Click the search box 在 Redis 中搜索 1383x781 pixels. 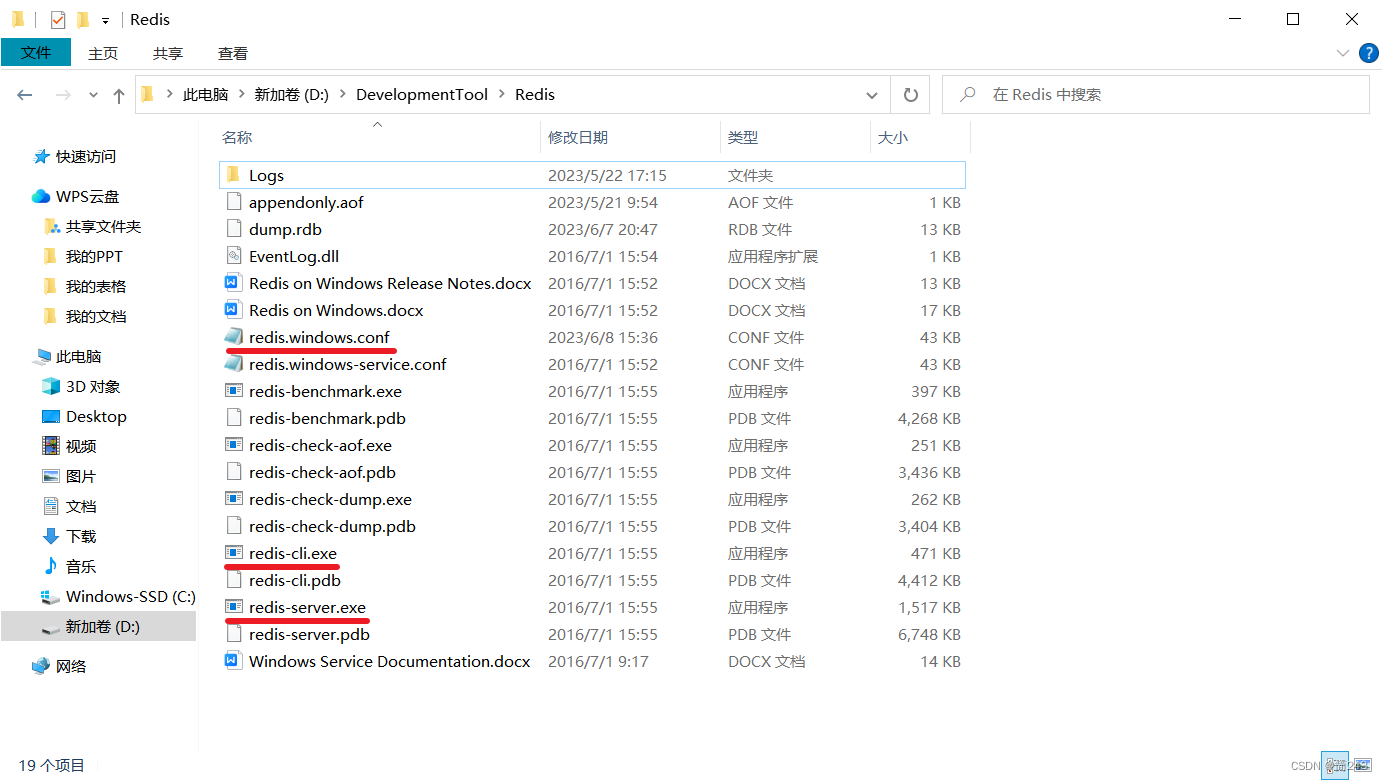click(x=1156, y=95)
